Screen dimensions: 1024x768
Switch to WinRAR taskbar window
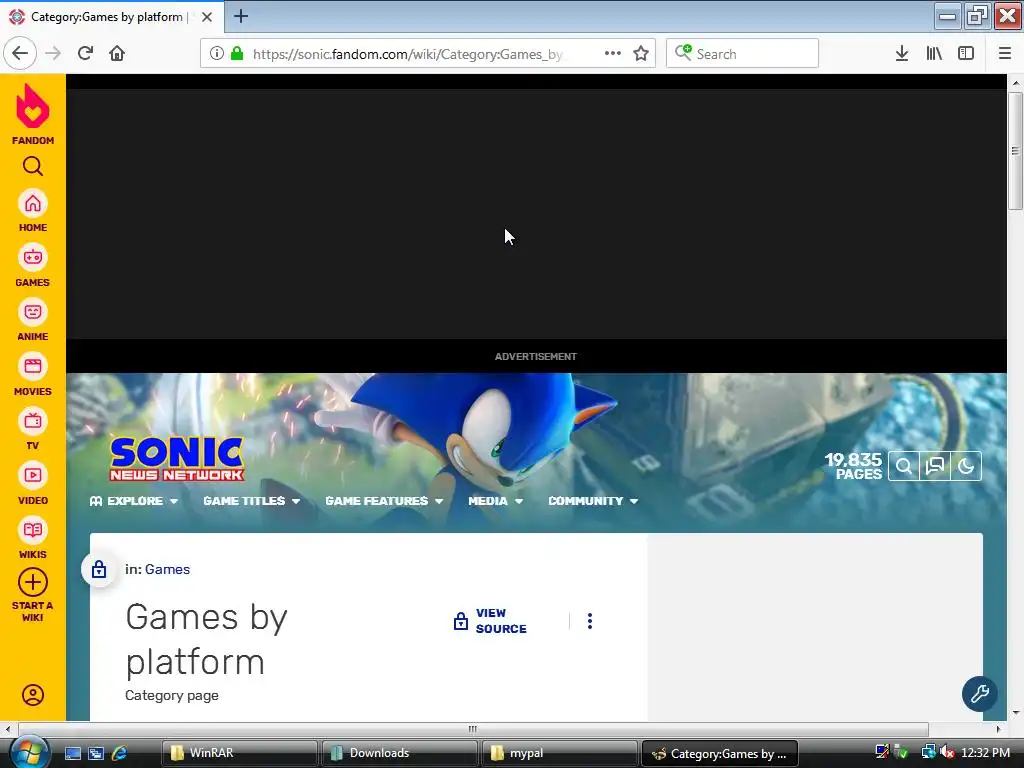239,753
